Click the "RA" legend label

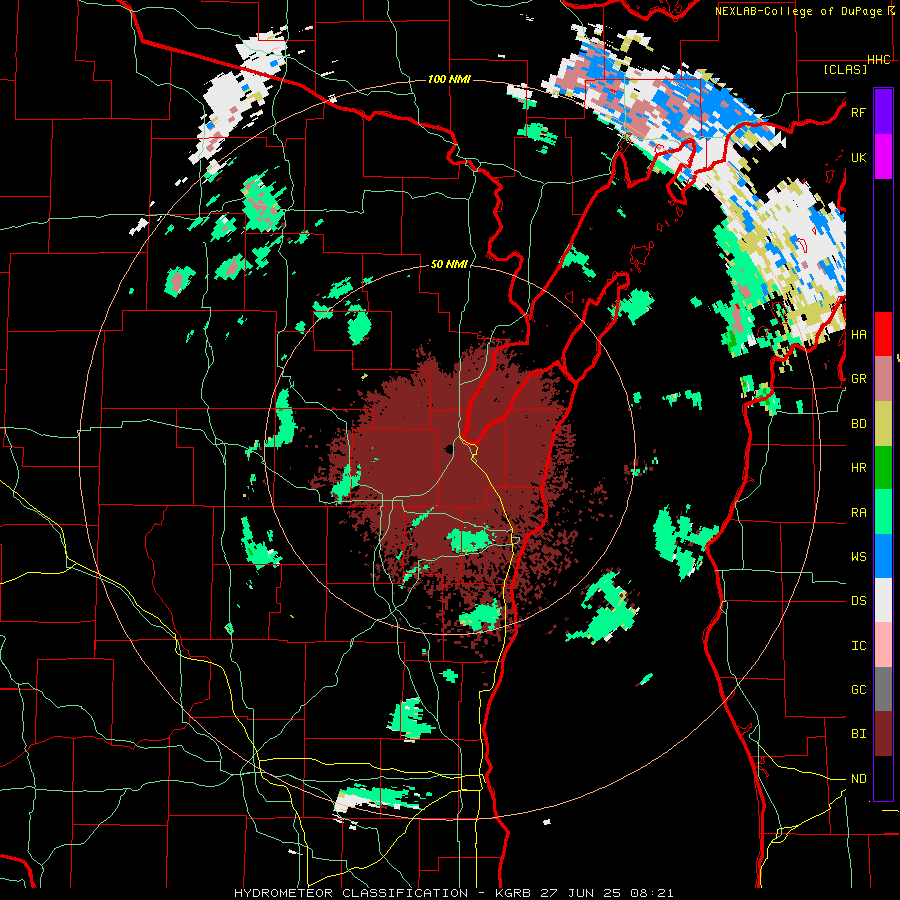(858, 513)
